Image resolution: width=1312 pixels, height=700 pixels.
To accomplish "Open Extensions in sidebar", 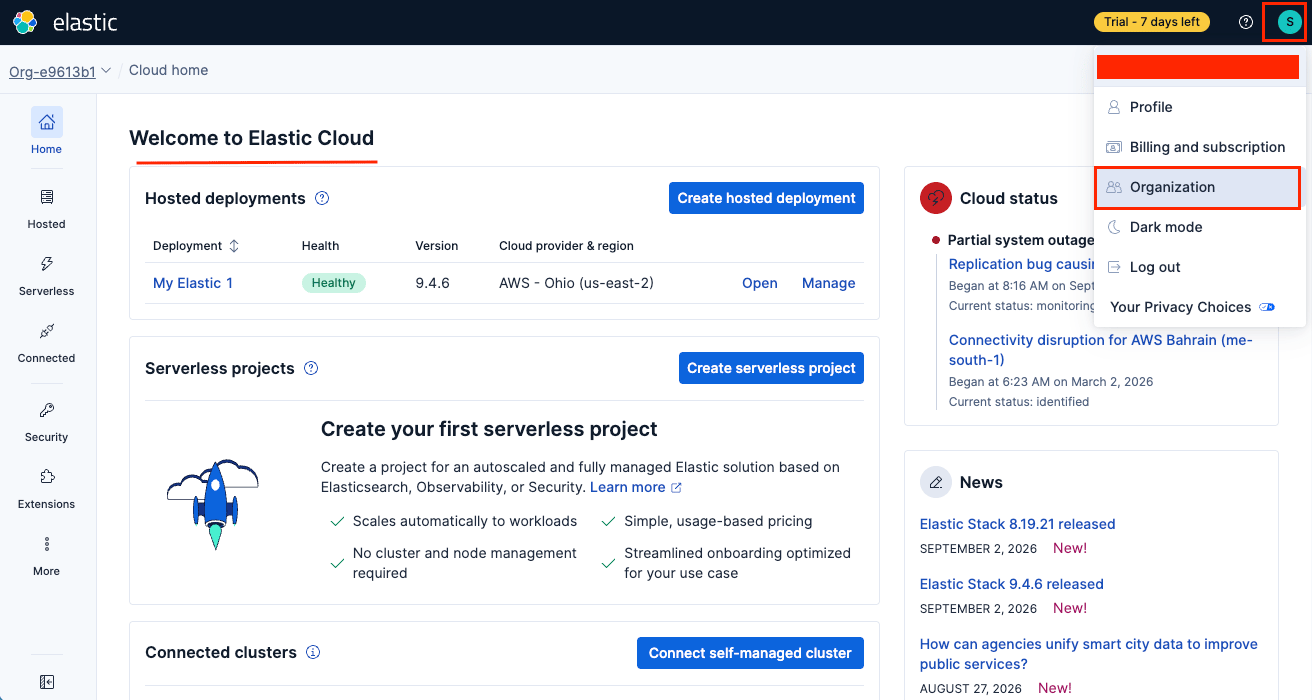I will [x=46, y=488].
